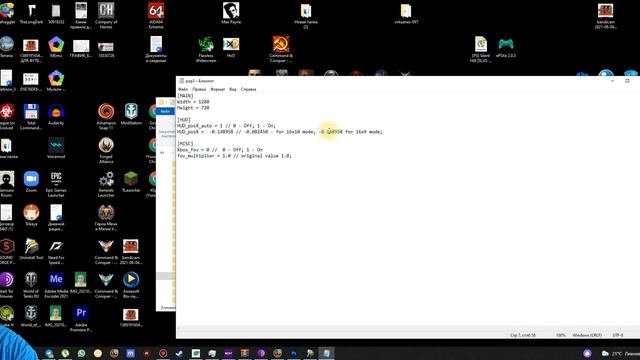Click the Стр 7, стлб 58 status entry
Screen dimensions: 640x360
point(523,335)
